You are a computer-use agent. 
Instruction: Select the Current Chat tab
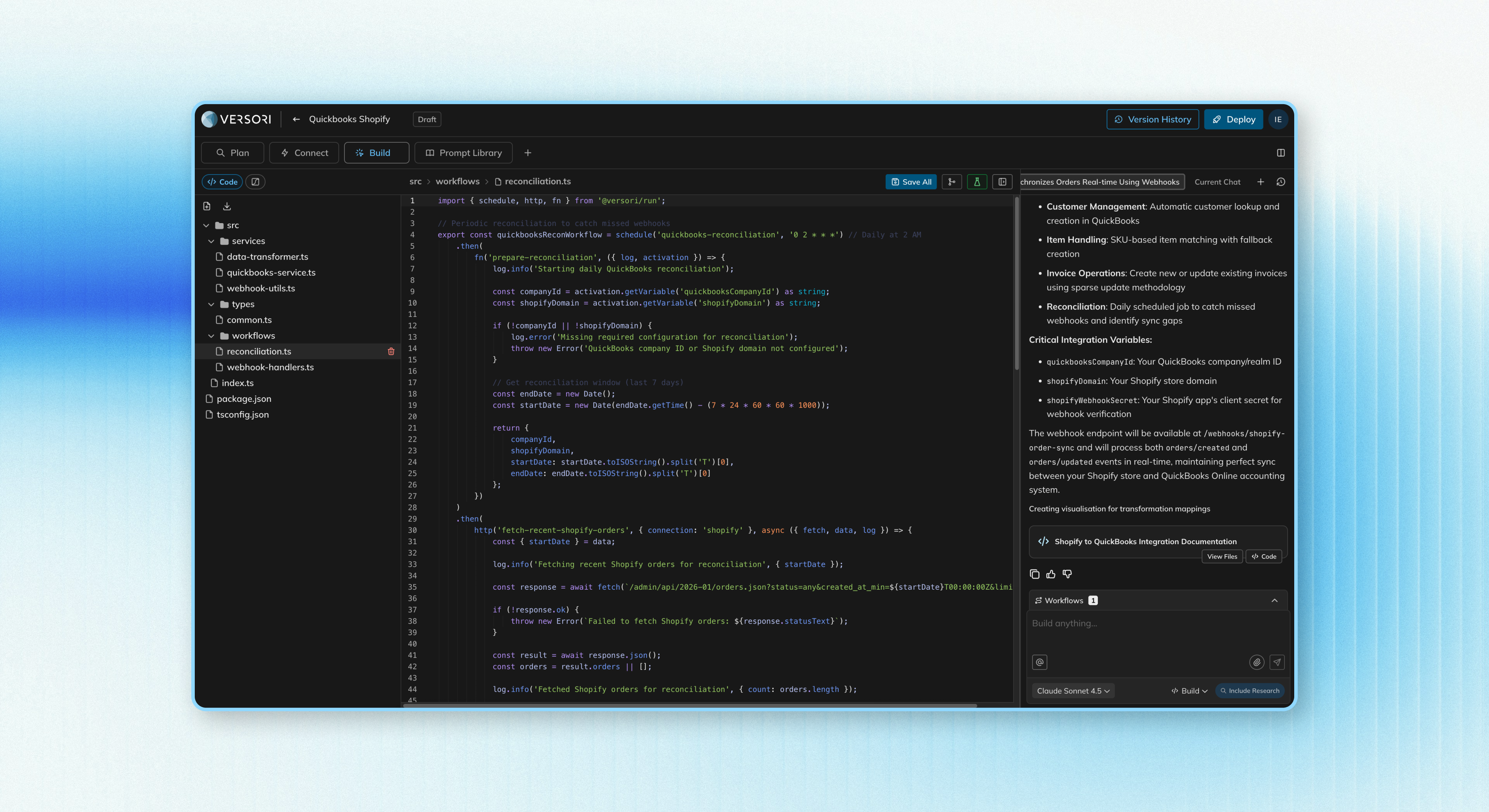coord(1217,182)
